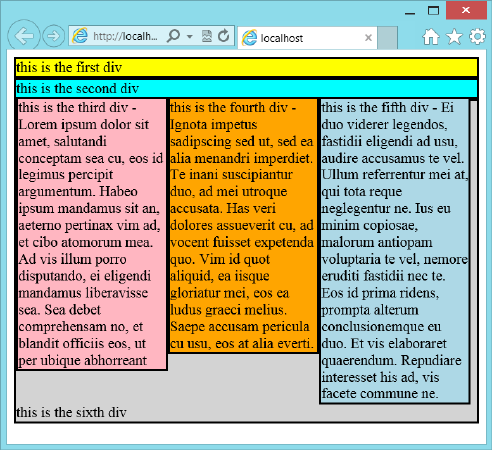Click the yellow first div

(246, 67)
